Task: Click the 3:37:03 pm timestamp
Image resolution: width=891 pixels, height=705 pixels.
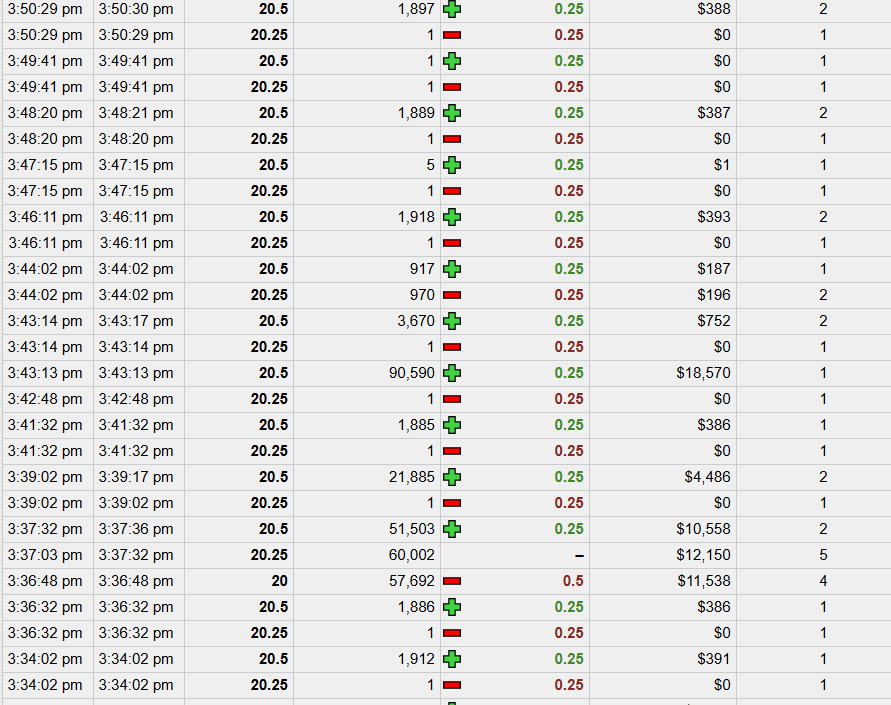Action: click(x=45, y=555)
